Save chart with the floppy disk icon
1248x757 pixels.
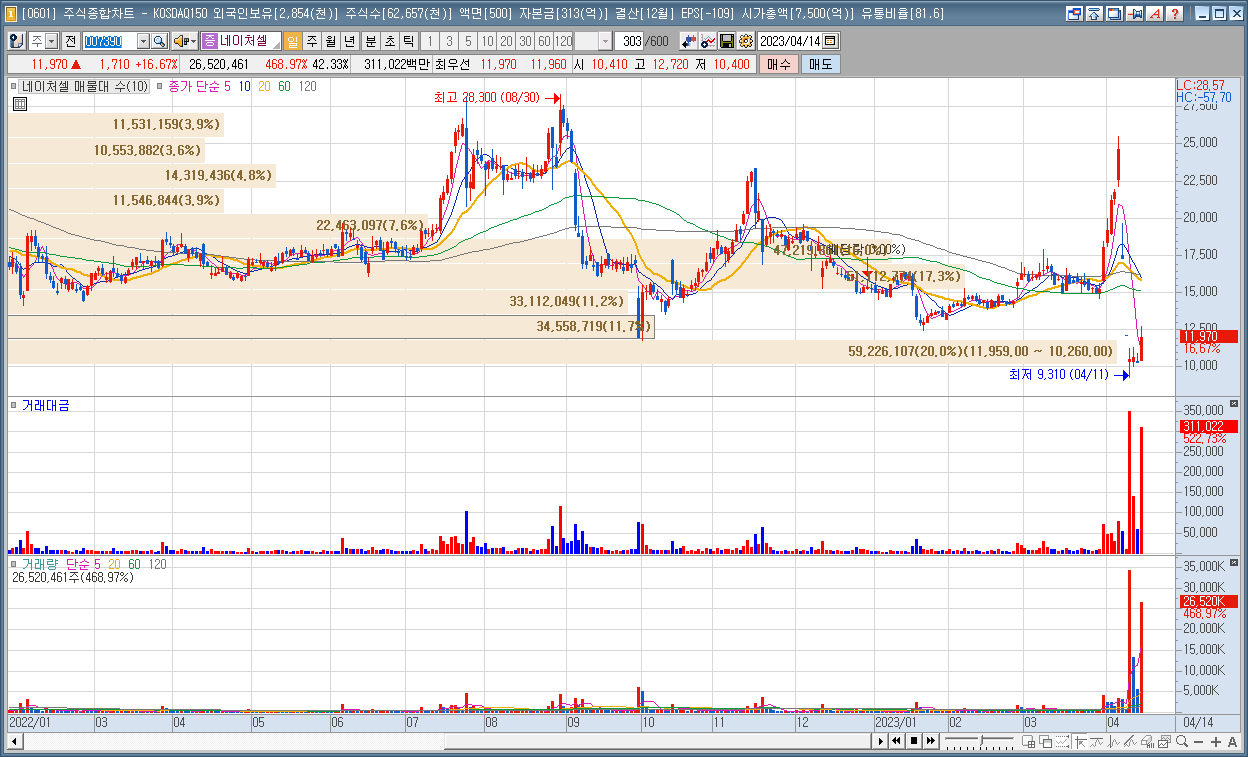[727, 41]
